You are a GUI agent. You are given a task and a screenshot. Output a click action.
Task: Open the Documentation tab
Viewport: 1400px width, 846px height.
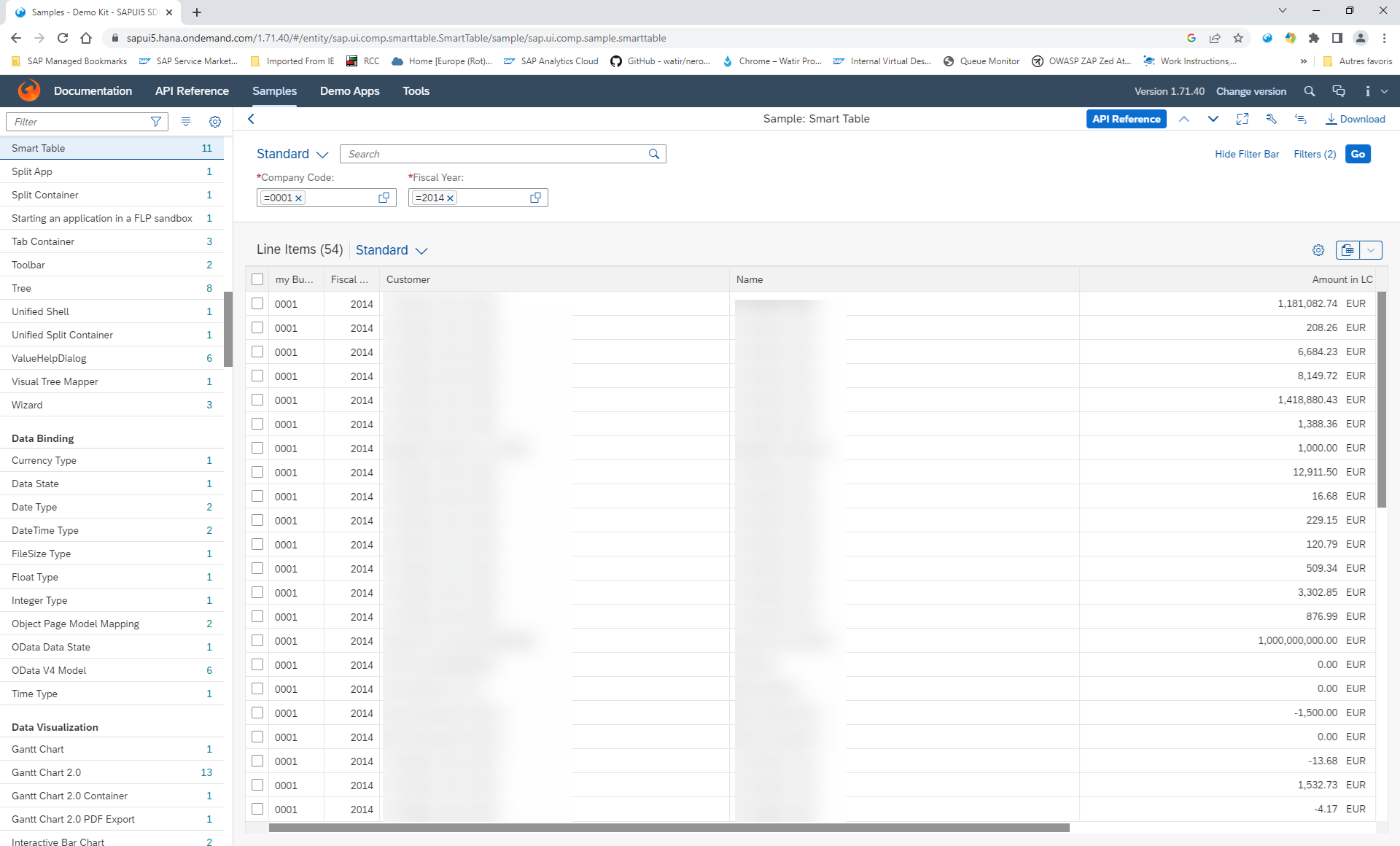point(93,91)
